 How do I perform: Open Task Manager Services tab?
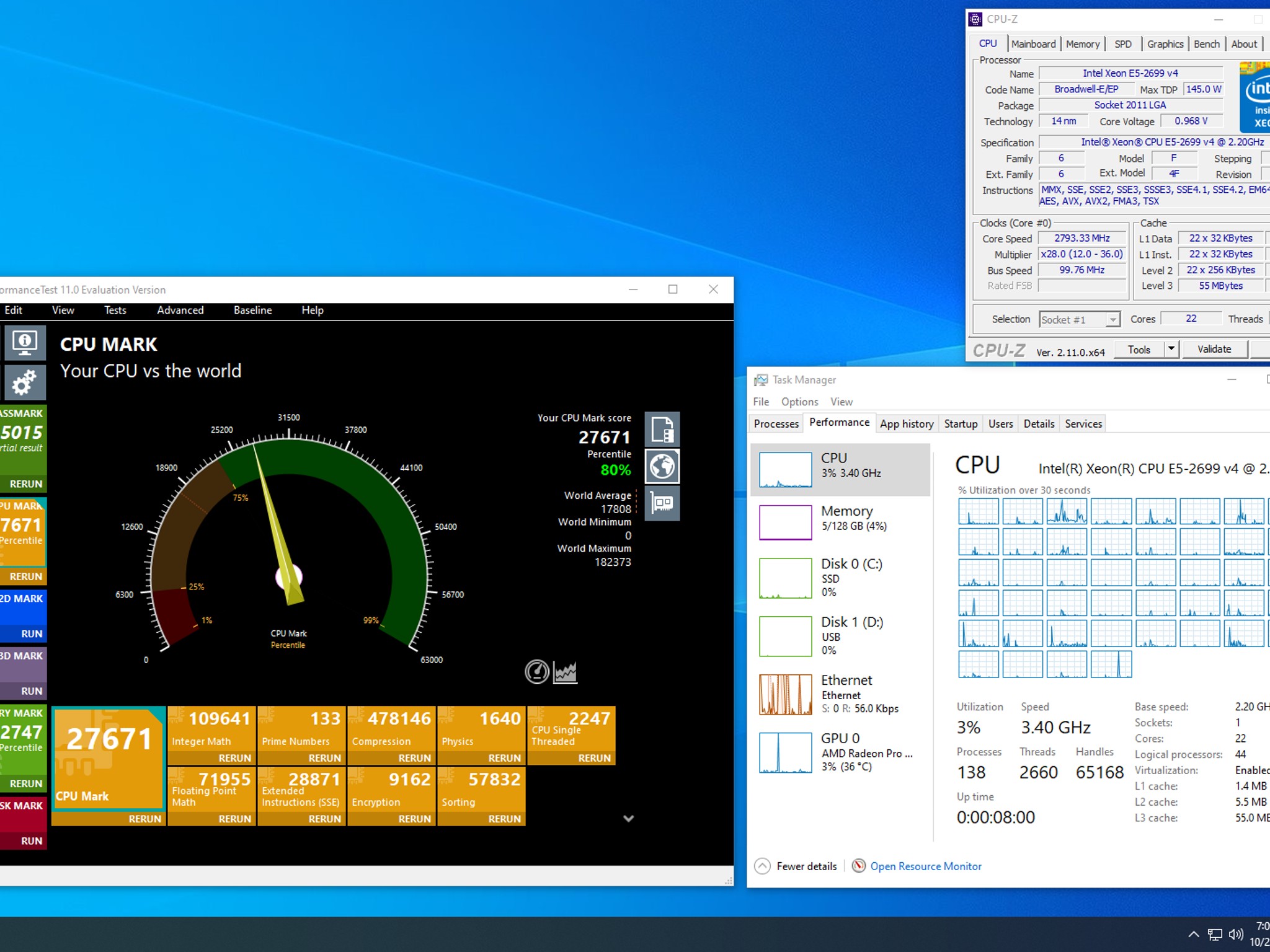(1083, 424)
